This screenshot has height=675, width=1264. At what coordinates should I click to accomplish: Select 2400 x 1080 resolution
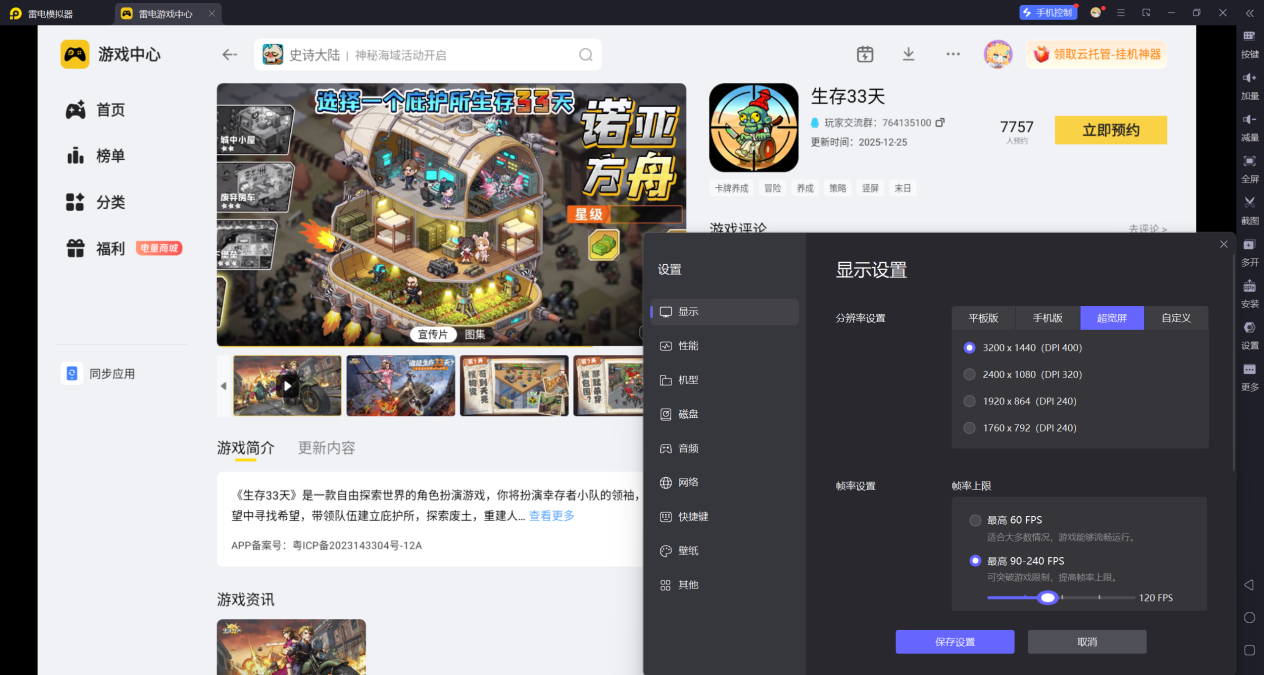coord(969,374)
